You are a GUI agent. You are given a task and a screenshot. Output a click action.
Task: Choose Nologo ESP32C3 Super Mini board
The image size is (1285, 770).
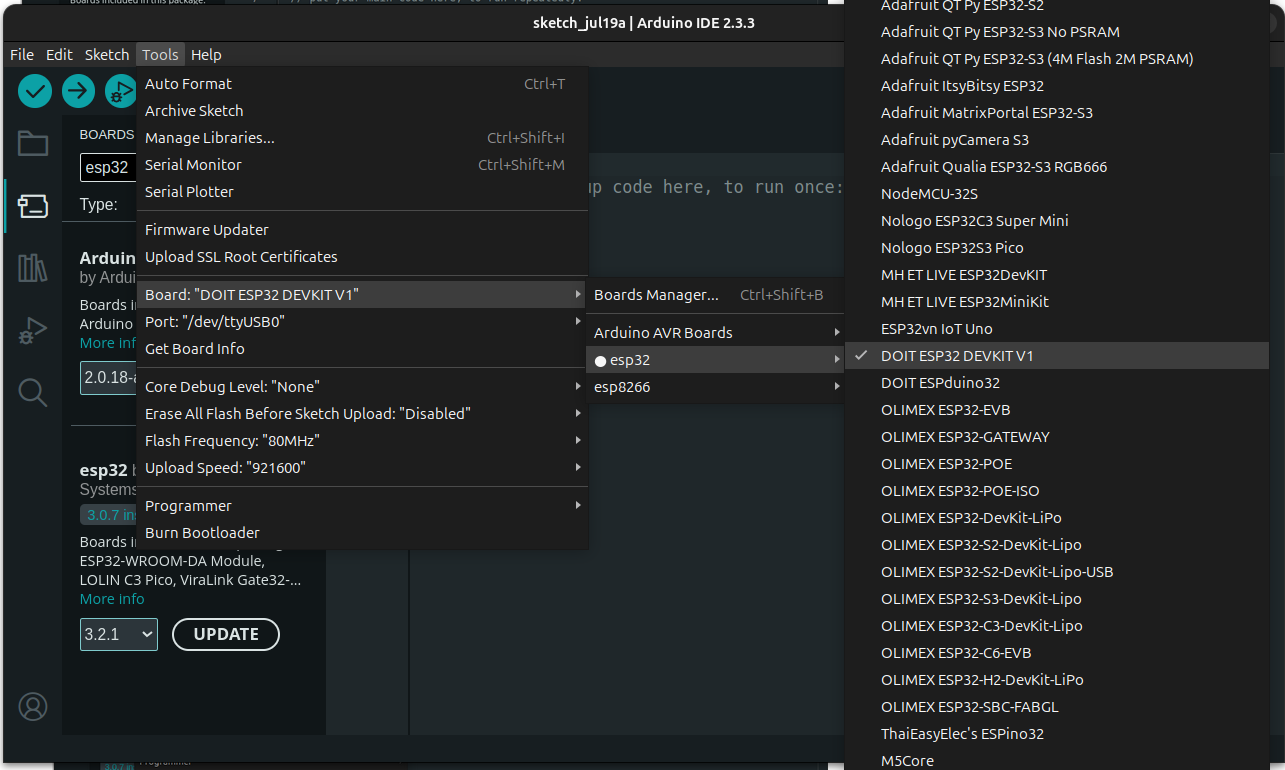(x=1056, y=221)
